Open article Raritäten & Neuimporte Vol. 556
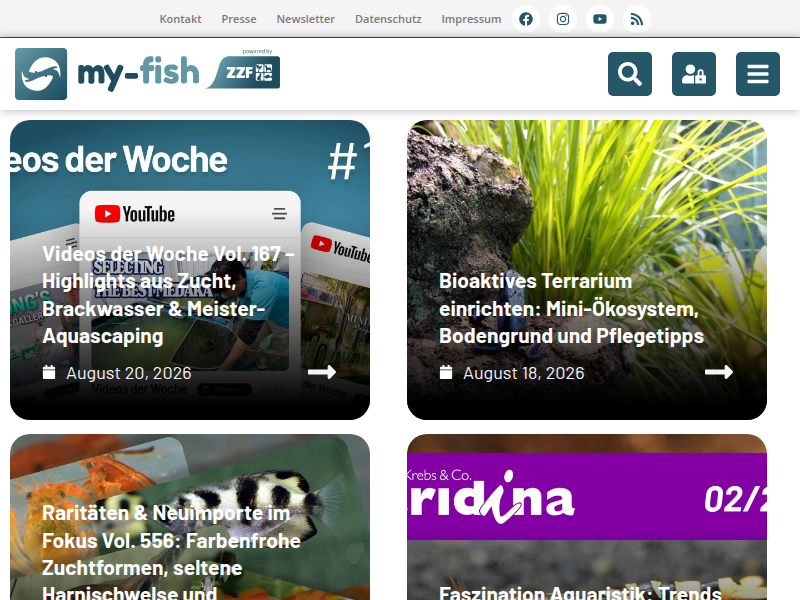Screen dimensions: 800x600 pos(171,554)
